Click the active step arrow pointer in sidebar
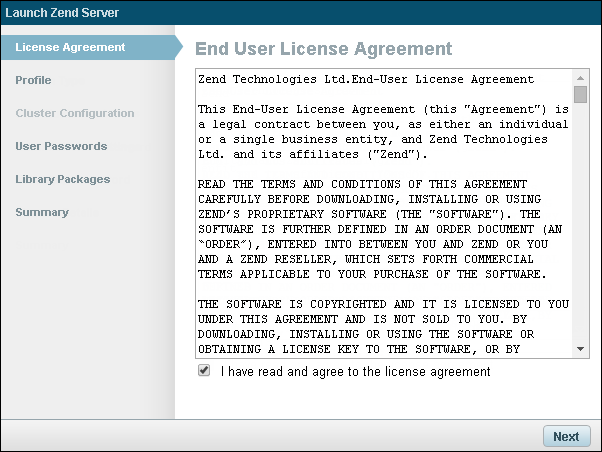602x452 pixels. click(178, 47)
